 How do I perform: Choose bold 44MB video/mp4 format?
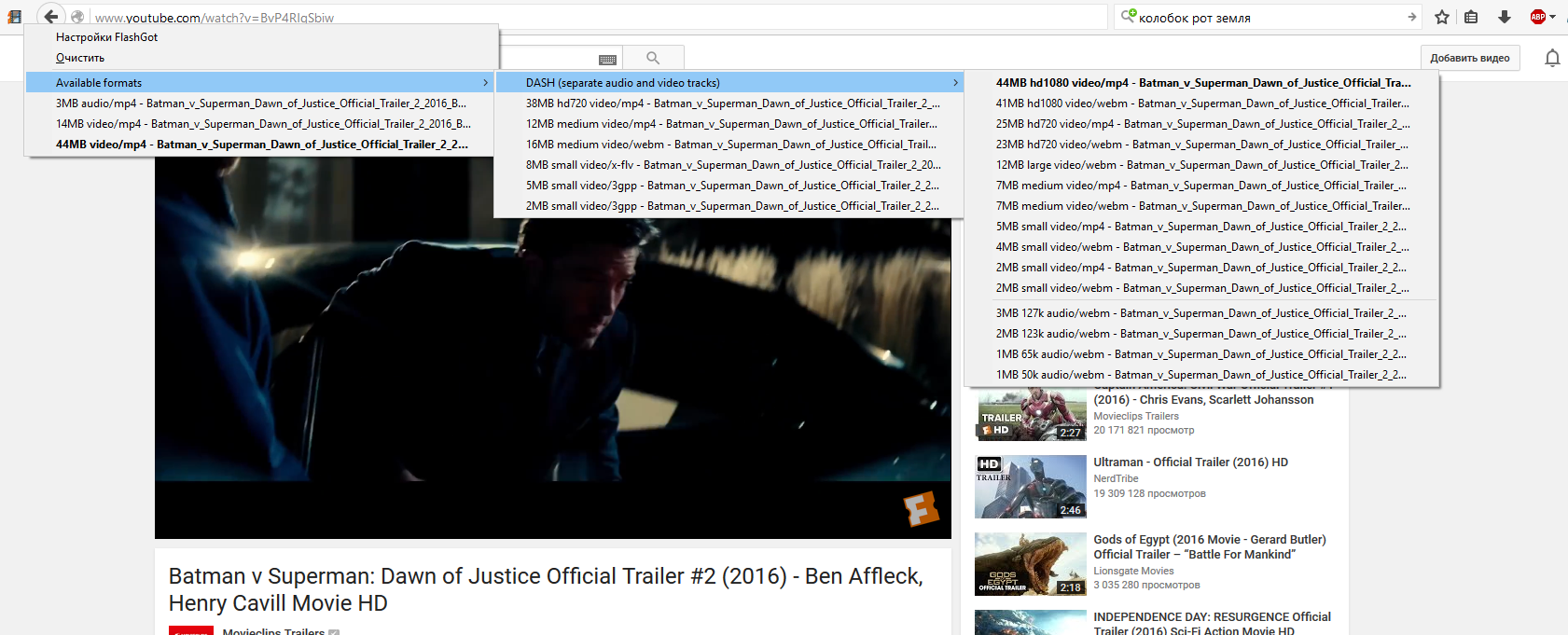262,145
